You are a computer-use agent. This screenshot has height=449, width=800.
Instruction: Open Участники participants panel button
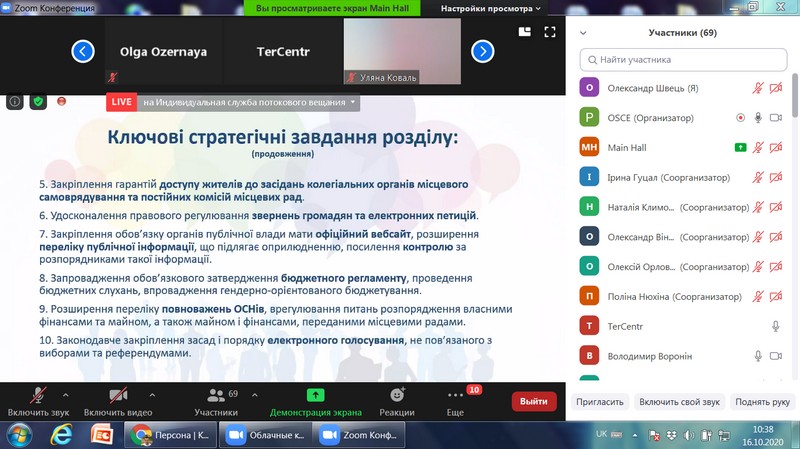coord(216,401)
